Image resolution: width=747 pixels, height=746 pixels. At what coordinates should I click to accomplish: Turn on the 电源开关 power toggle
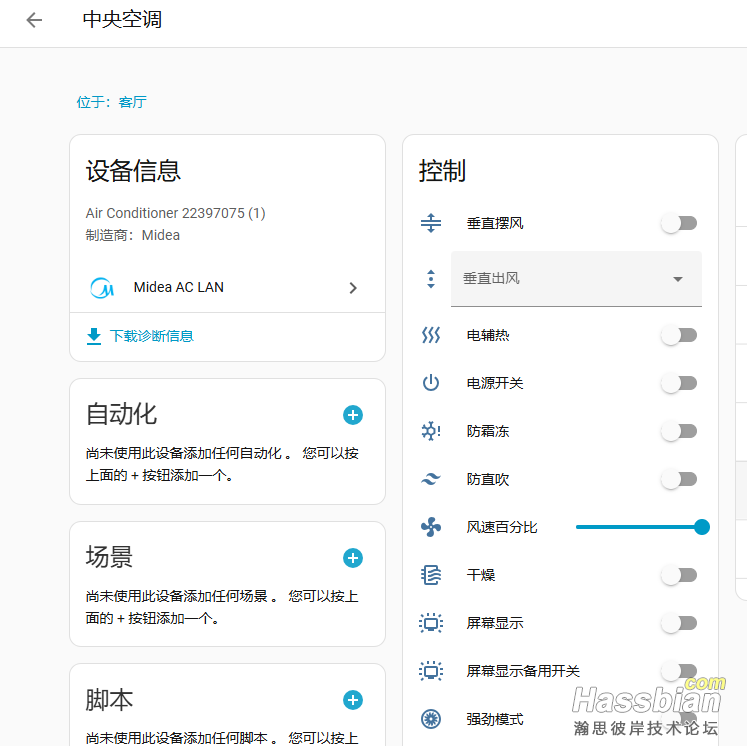pos(679,383)
